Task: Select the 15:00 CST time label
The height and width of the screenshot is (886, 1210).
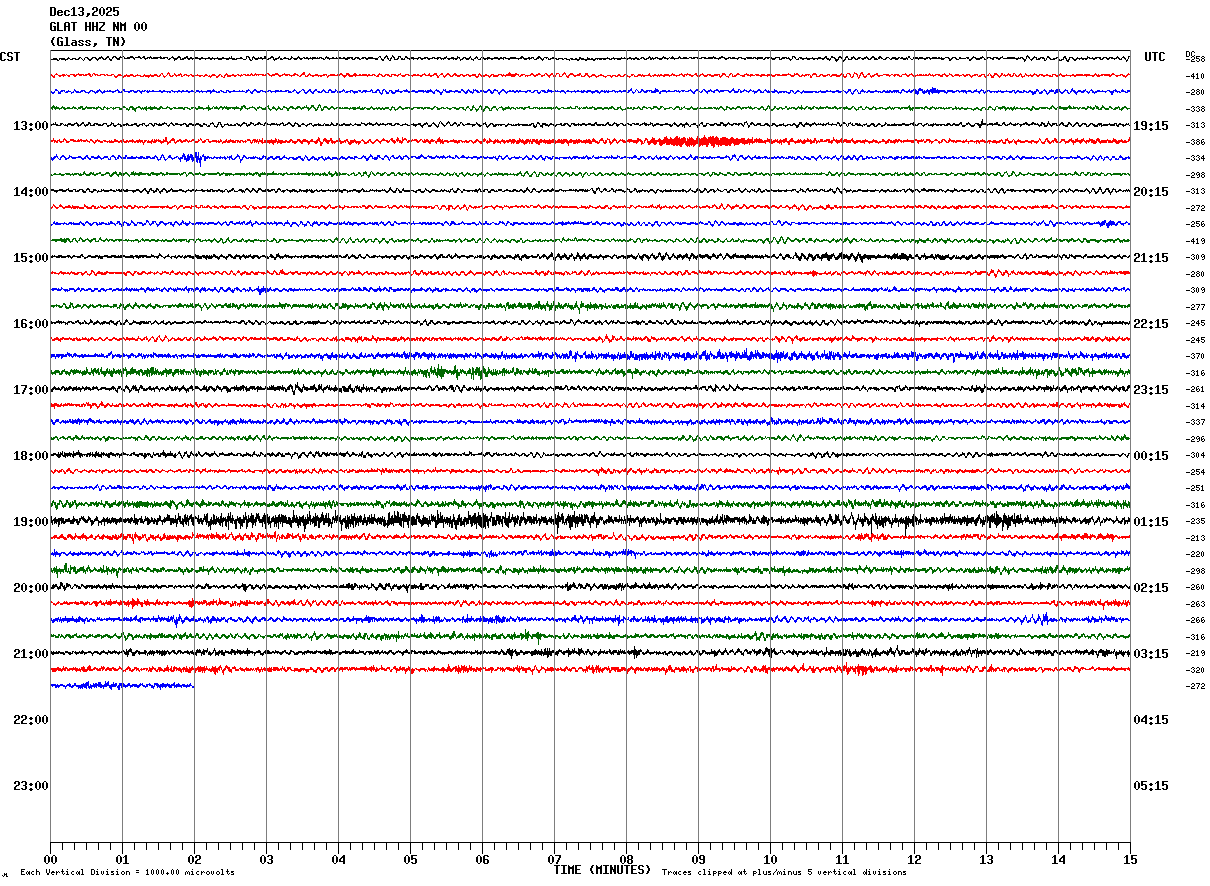Action: 30,258
